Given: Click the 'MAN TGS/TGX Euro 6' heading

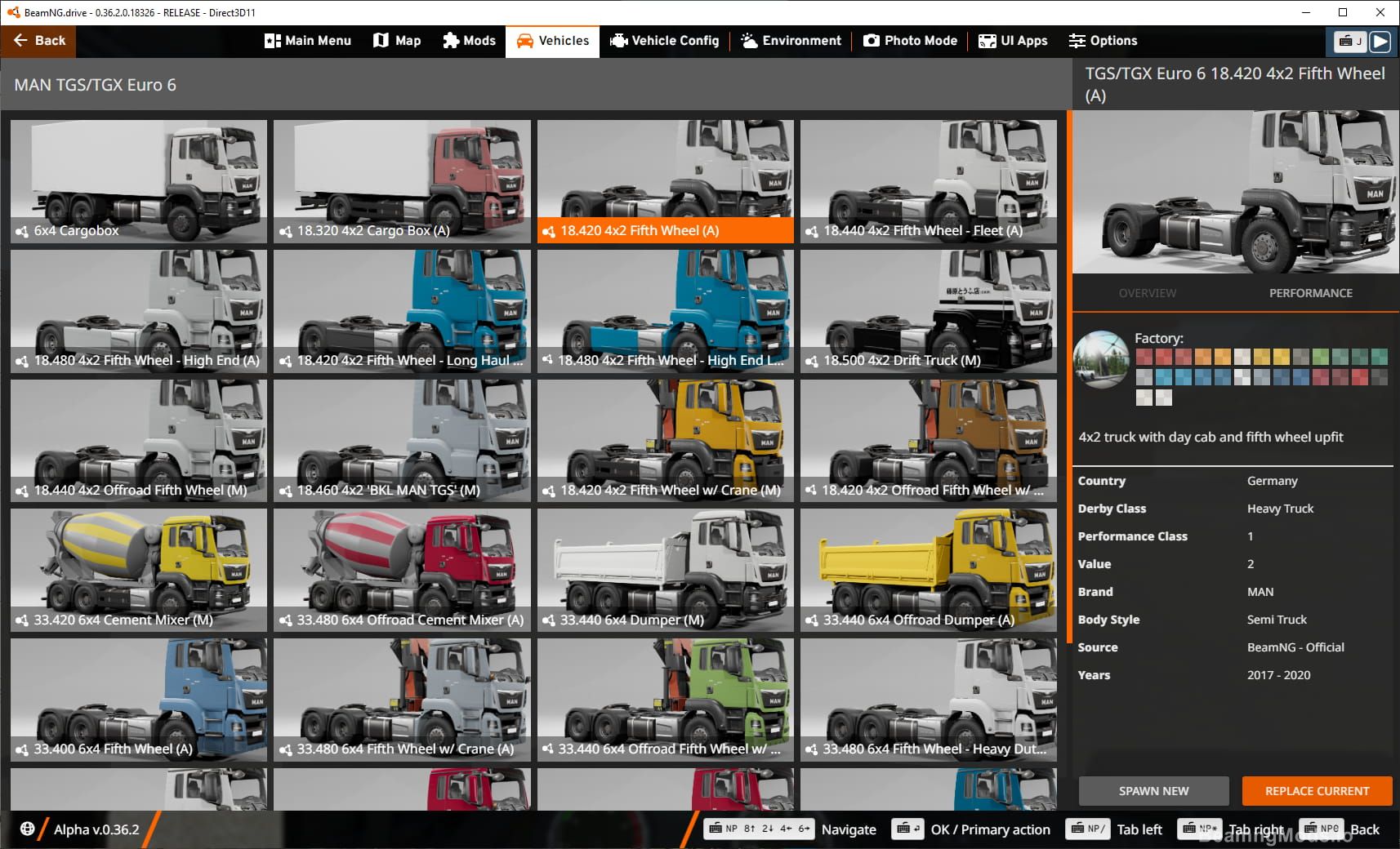Looking at the screenshot, I should pos(95,85).
